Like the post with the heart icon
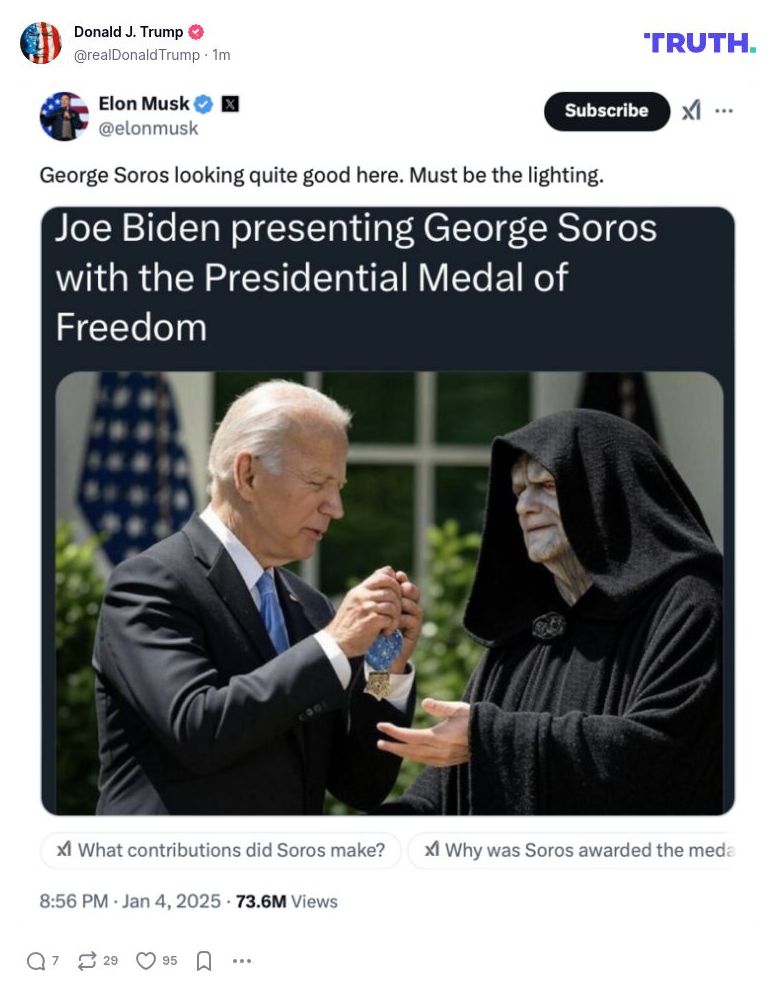 click(145, 960)
